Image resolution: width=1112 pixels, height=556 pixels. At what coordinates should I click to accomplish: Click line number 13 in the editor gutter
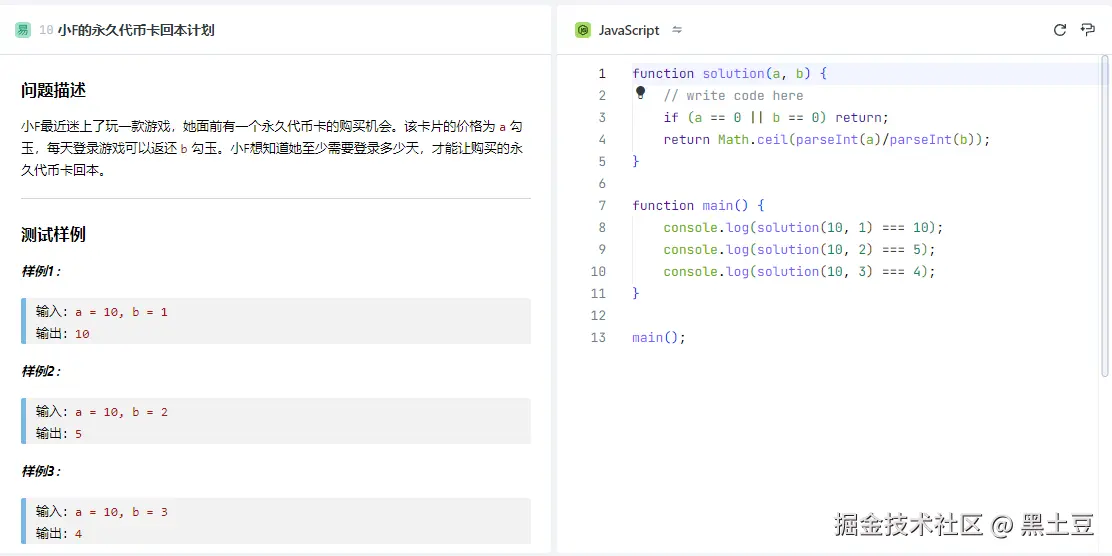[x=599, y=338]
